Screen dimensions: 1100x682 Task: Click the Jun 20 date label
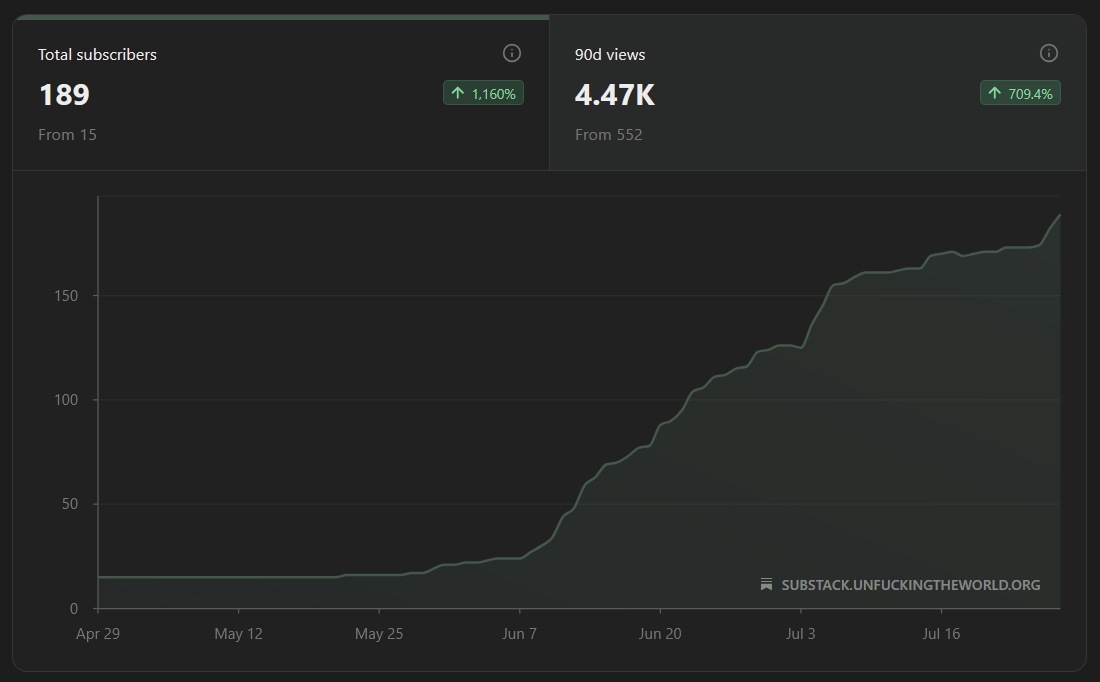pyautogui.click(x=659, y=634)
